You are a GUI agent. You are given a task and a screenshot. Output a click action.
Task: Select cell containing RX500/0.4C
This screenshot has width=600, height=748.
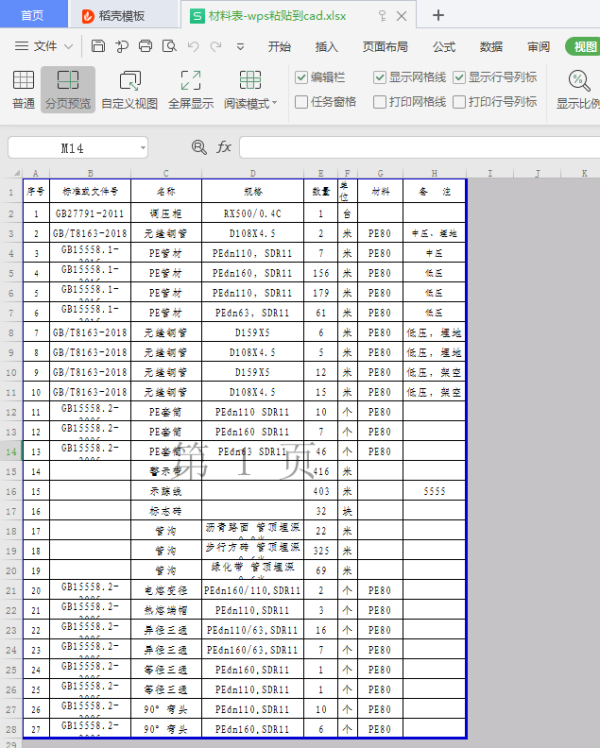coord(253,213)
